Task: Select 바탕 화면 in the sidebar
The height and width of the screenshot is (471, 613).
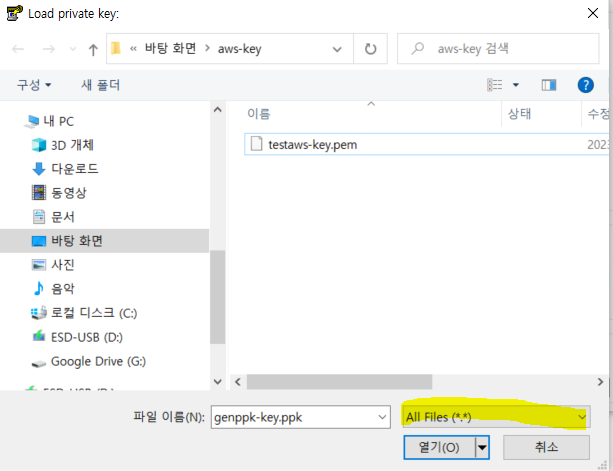Action: 104,241
